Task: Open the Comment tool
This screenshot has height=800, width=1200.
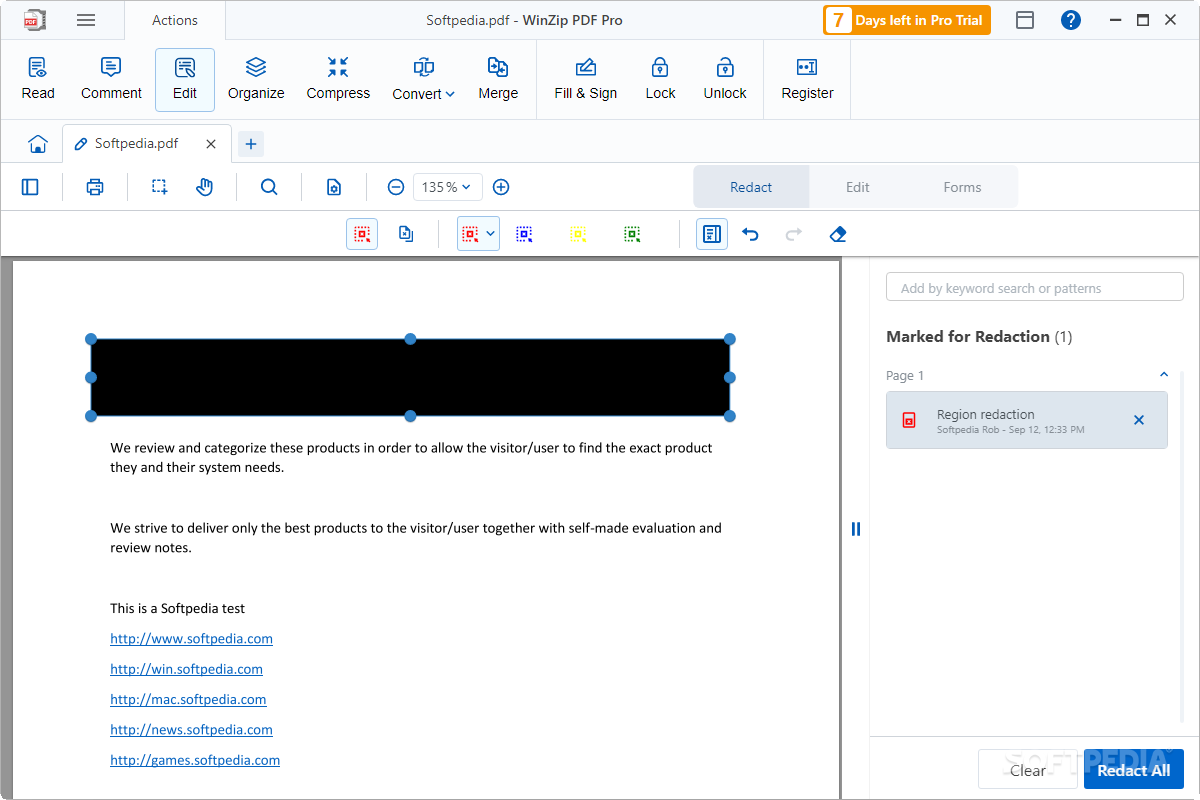Action: [111, 79]
